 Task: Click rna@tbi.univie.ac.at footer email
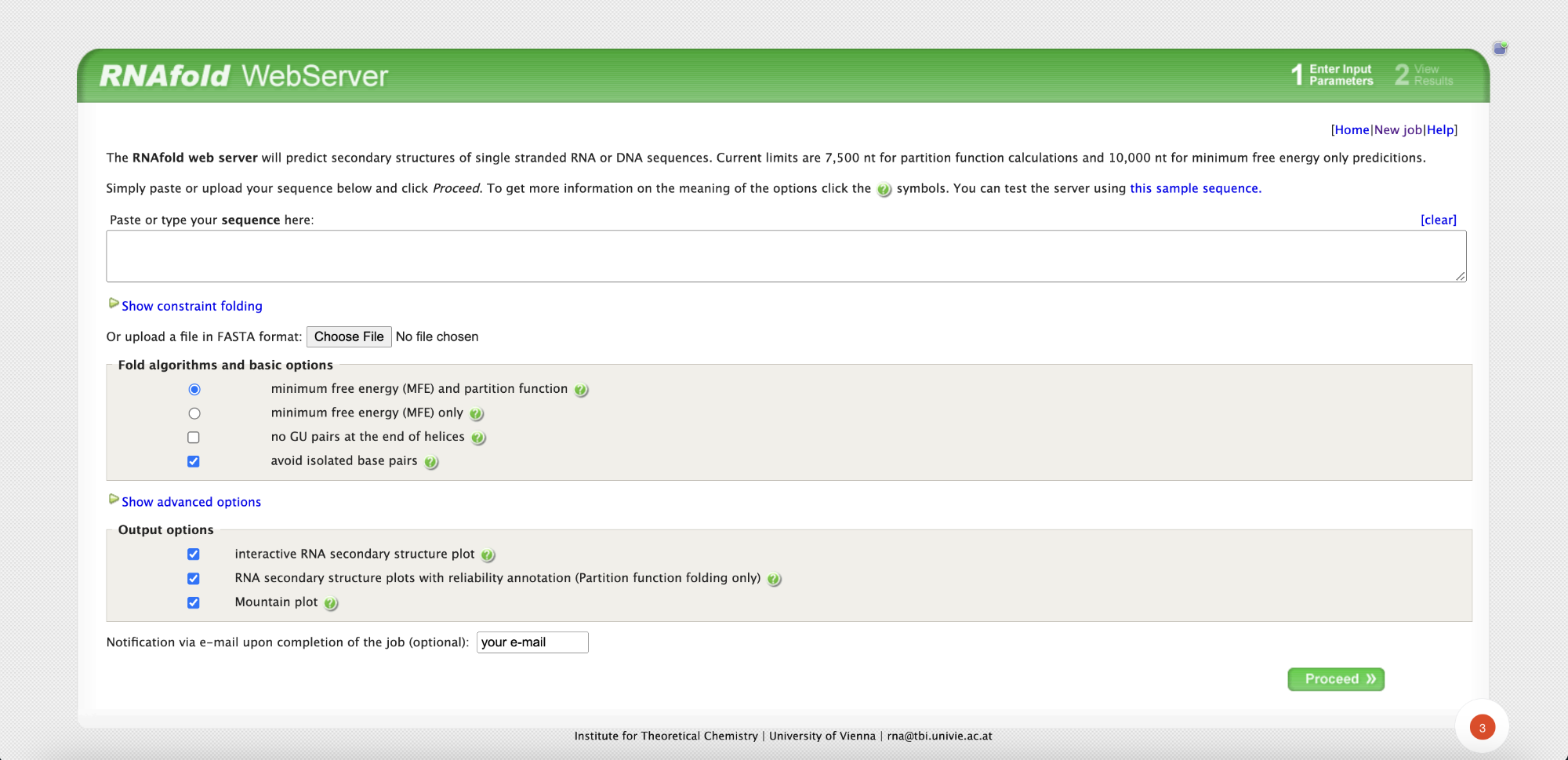click(939, 736)
